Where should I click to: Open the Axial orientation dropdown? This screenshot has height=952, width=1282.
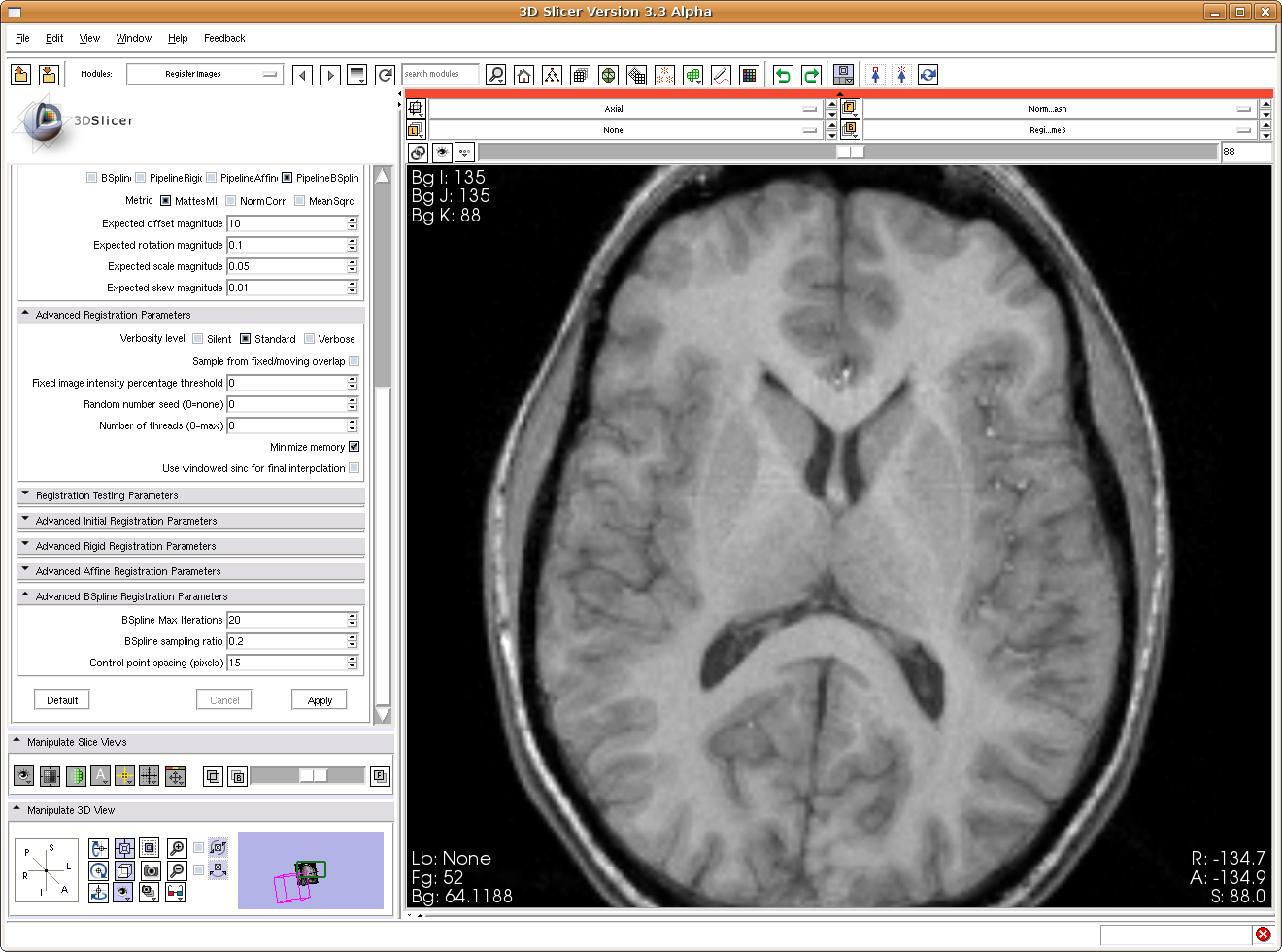click(x=626, y=109)
